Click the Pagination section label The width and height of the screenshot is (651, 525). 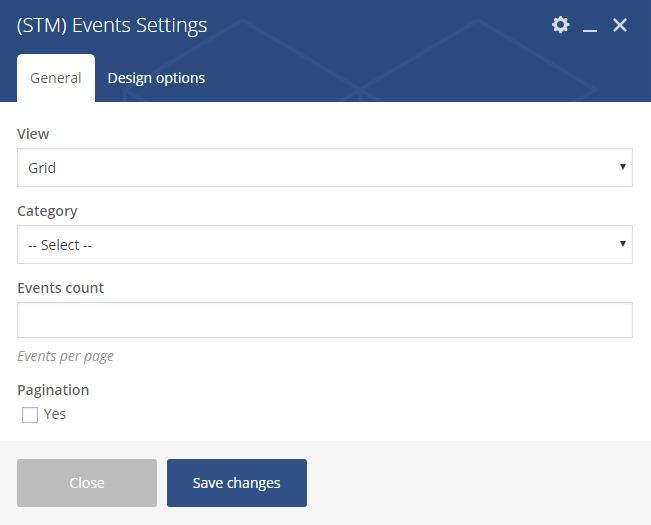coord(53,390)
